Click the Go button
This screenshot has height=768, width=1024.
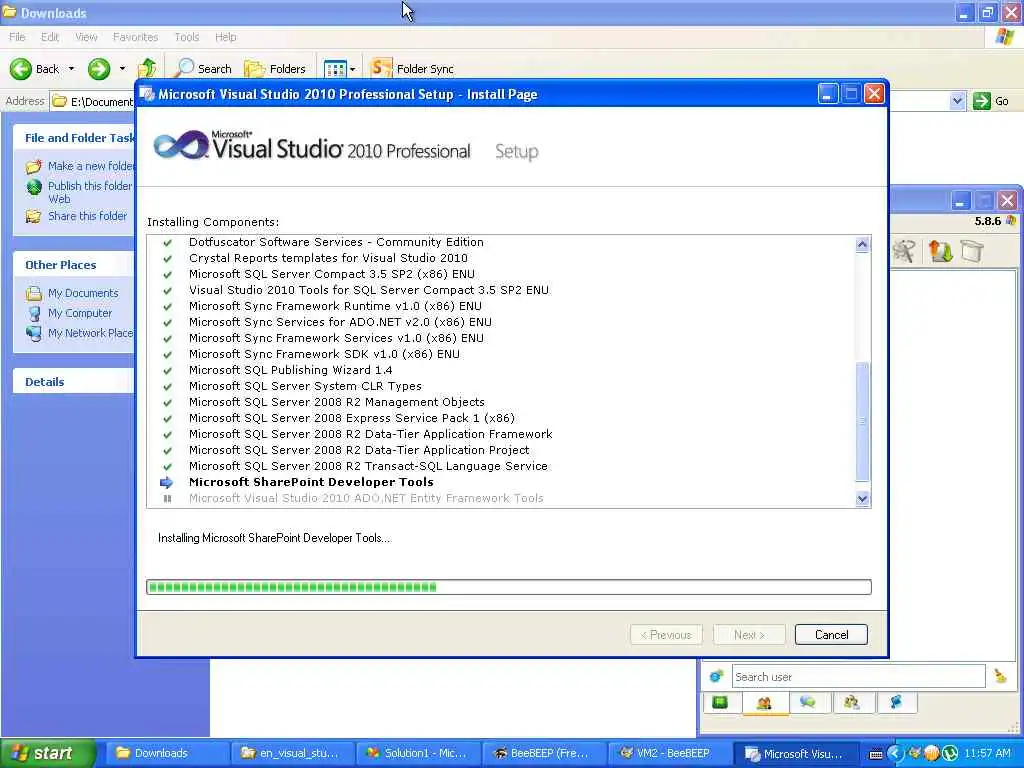tap(991, 101)
